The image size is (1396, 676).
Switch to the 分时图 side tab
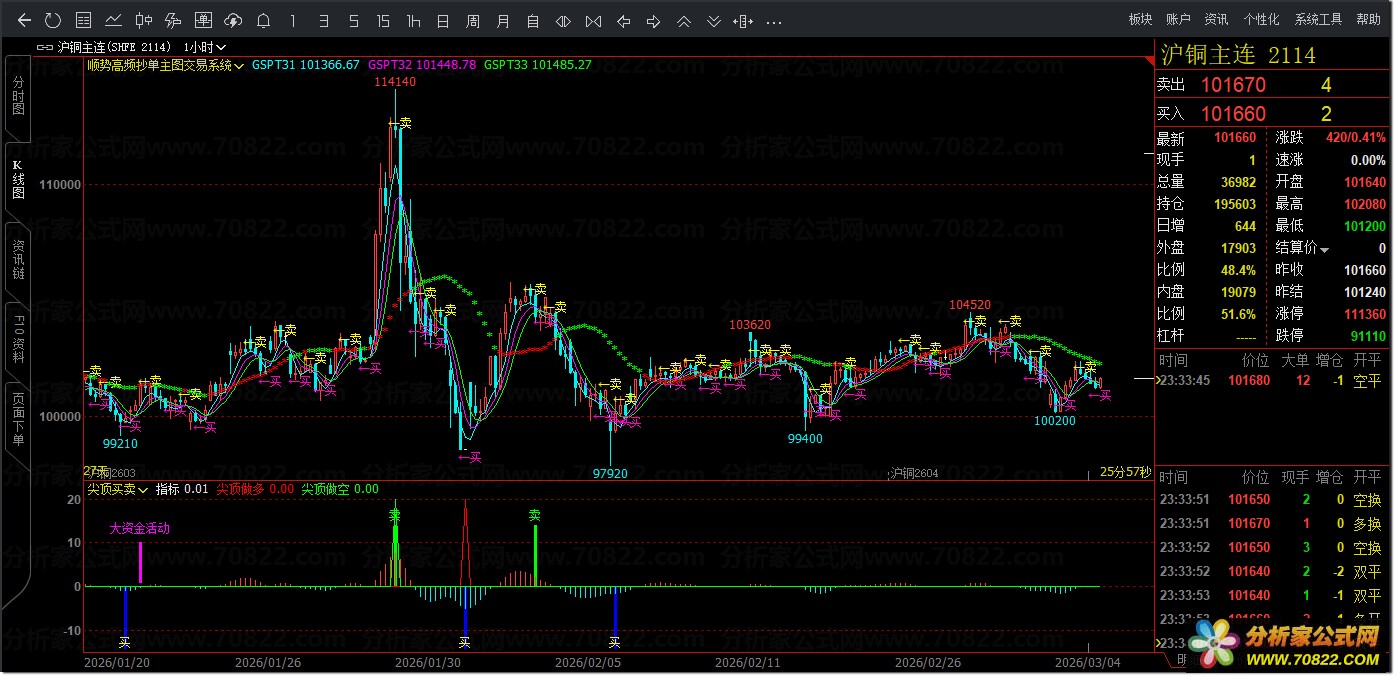tap(18, 96)
